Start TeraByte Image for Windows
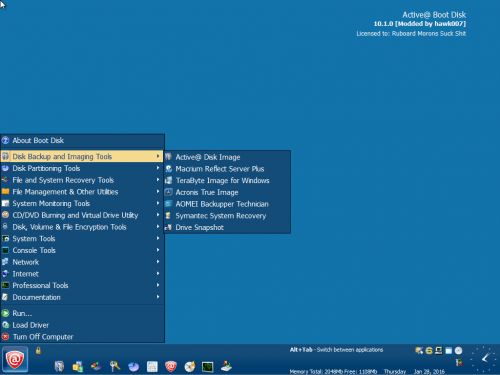500x375 pixels. tap(227, 180)
